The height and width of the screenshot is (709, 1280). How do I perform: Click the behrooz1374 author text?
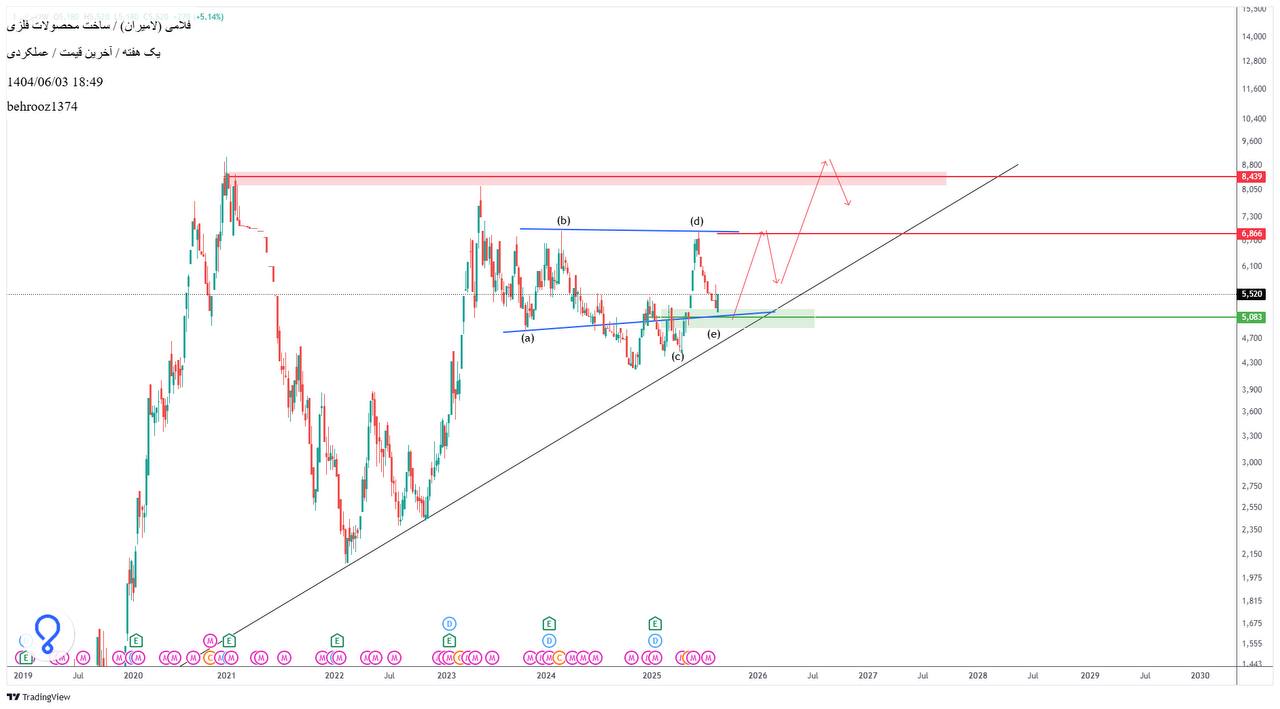pos(42,106)
